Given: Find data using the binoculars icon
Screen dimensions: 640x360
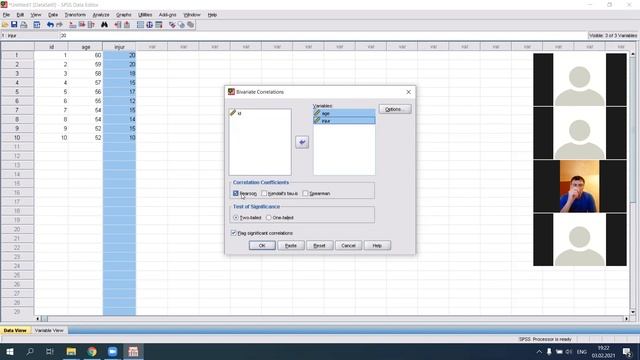Looking at the screenshot, I should click(104, 25).
